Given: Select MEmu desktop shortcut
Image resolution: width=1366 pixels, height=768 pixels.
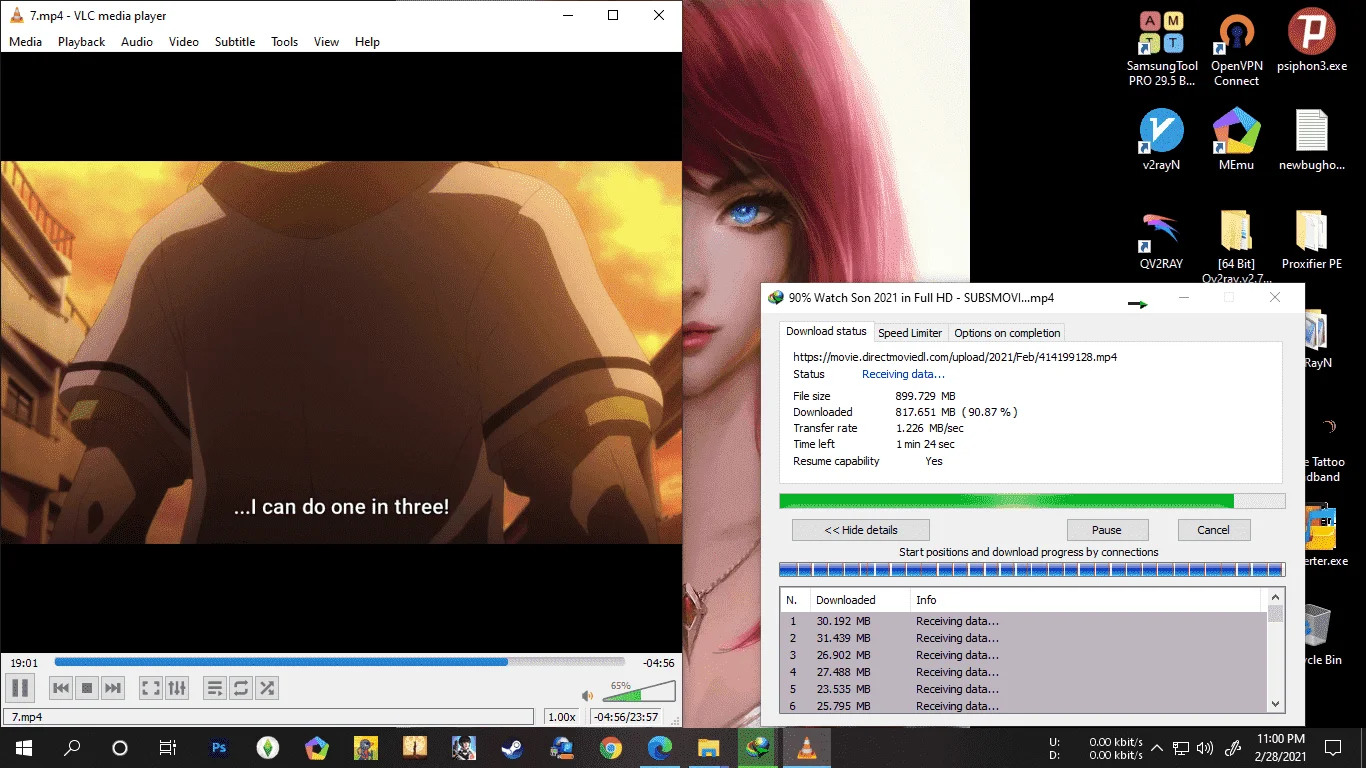Looking at the screenshot, I should coord(1237,140).
